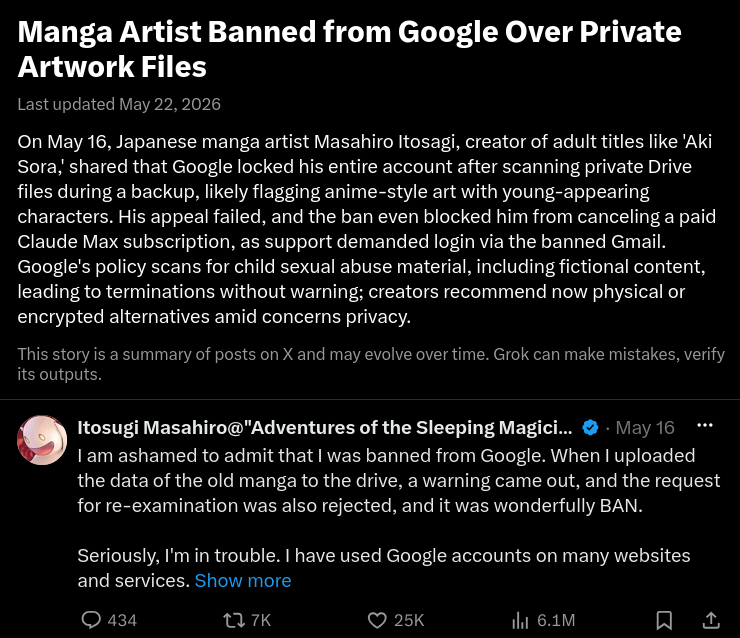
Task: Open the view analytics bar-chart icon
Action: (x=520, y=620)
